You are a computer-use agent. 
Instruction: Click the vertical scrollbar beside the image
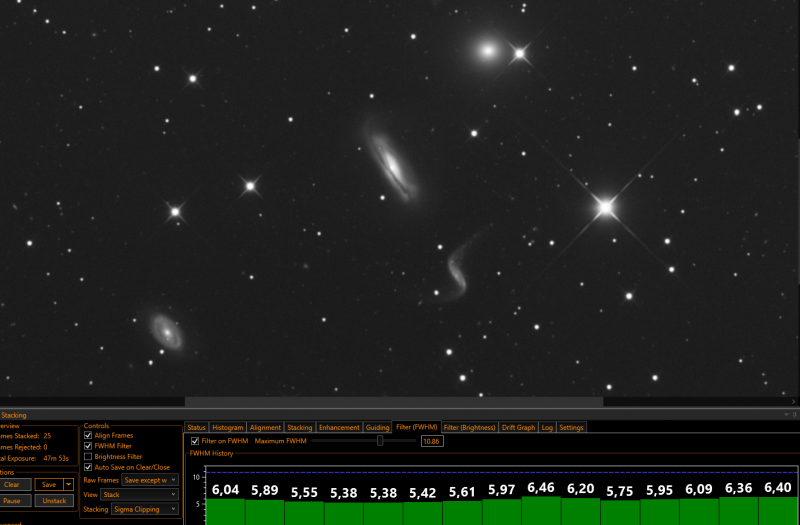coord(798,212)
